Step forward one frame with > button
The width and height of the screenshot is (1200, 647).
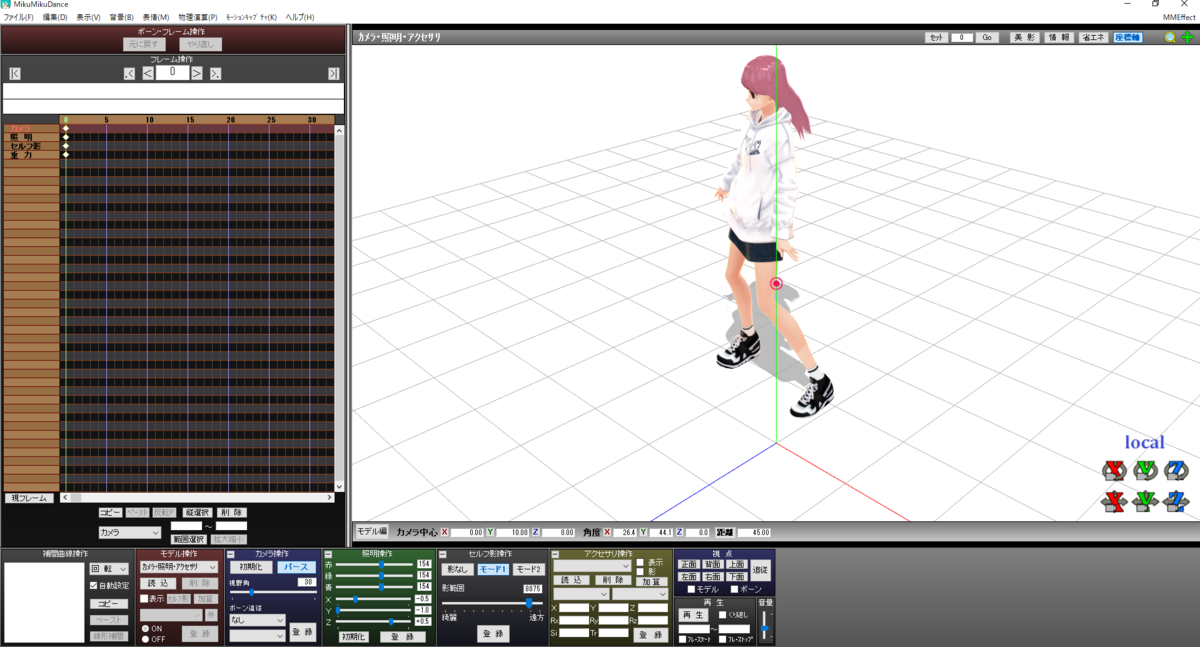(x=197, y=73)
